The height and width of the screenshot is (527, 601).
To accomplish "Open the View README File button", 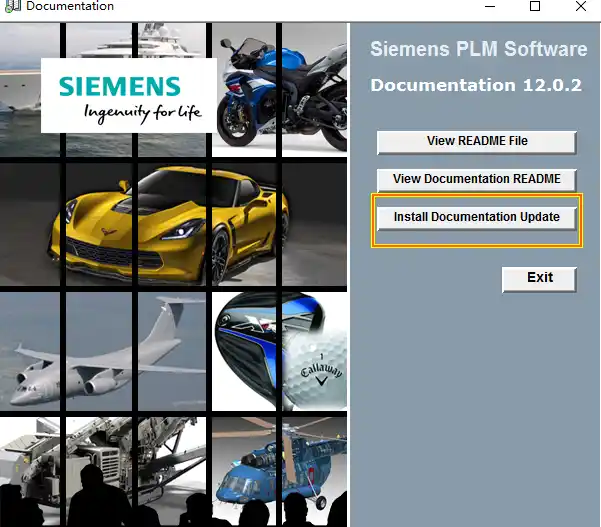I will click(476, 142).
